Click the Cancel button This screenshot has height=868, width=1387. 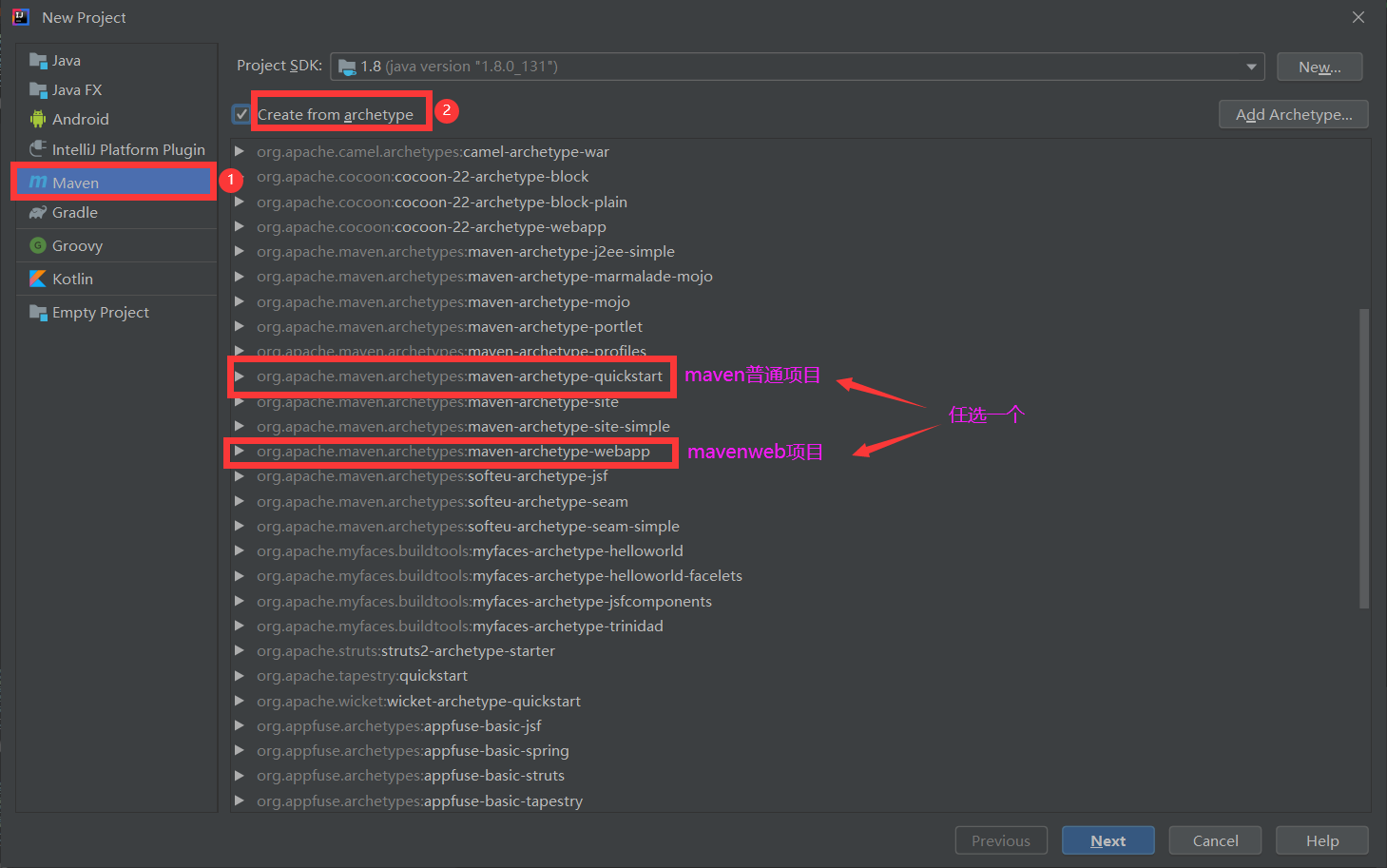point(1215,840)
